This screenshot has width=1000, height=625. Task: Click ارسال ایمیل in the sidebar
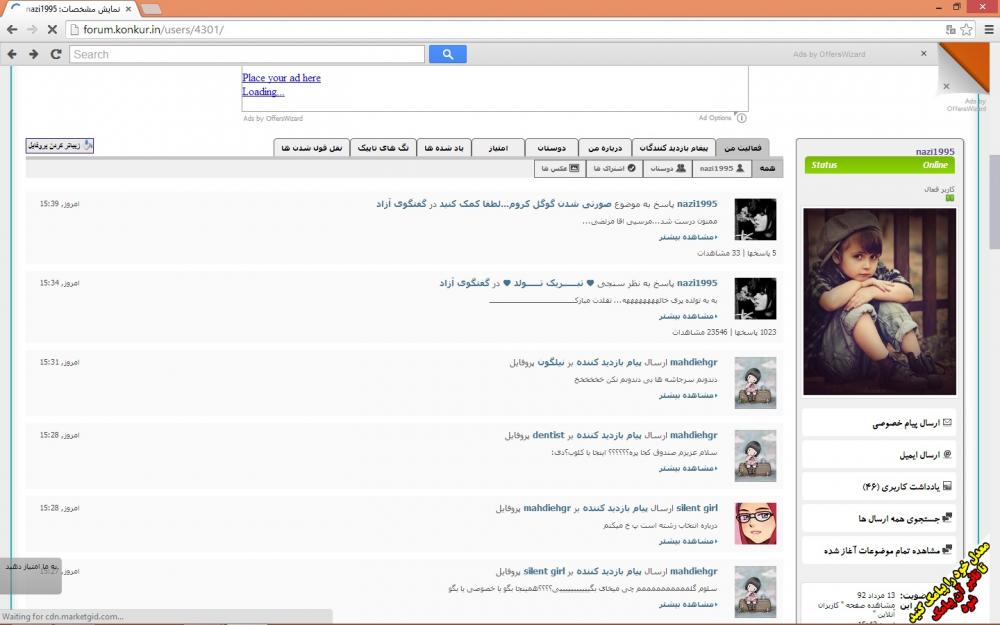pyautogui.click(x=920, y=455)
